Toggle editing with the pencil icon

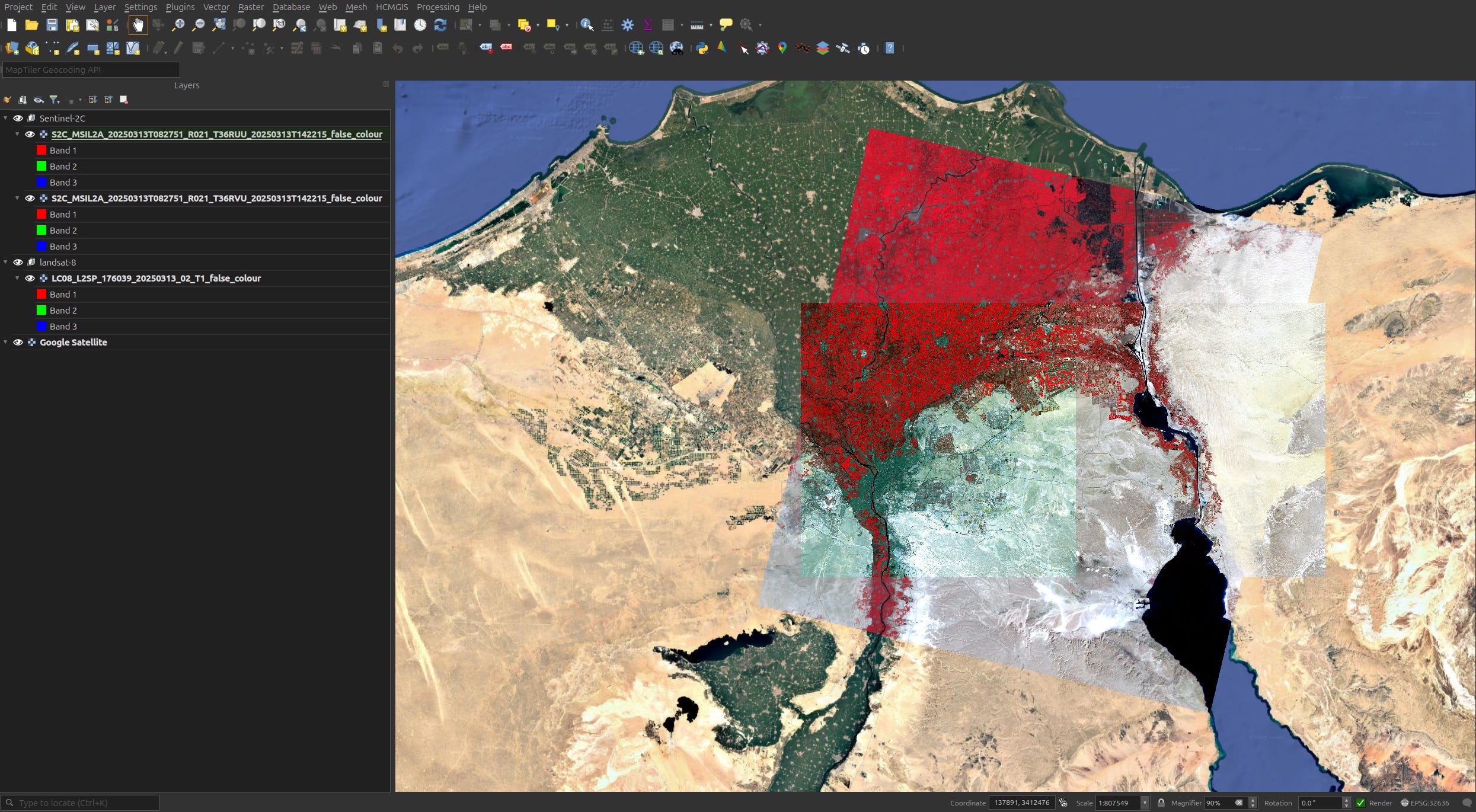[178, 49]
